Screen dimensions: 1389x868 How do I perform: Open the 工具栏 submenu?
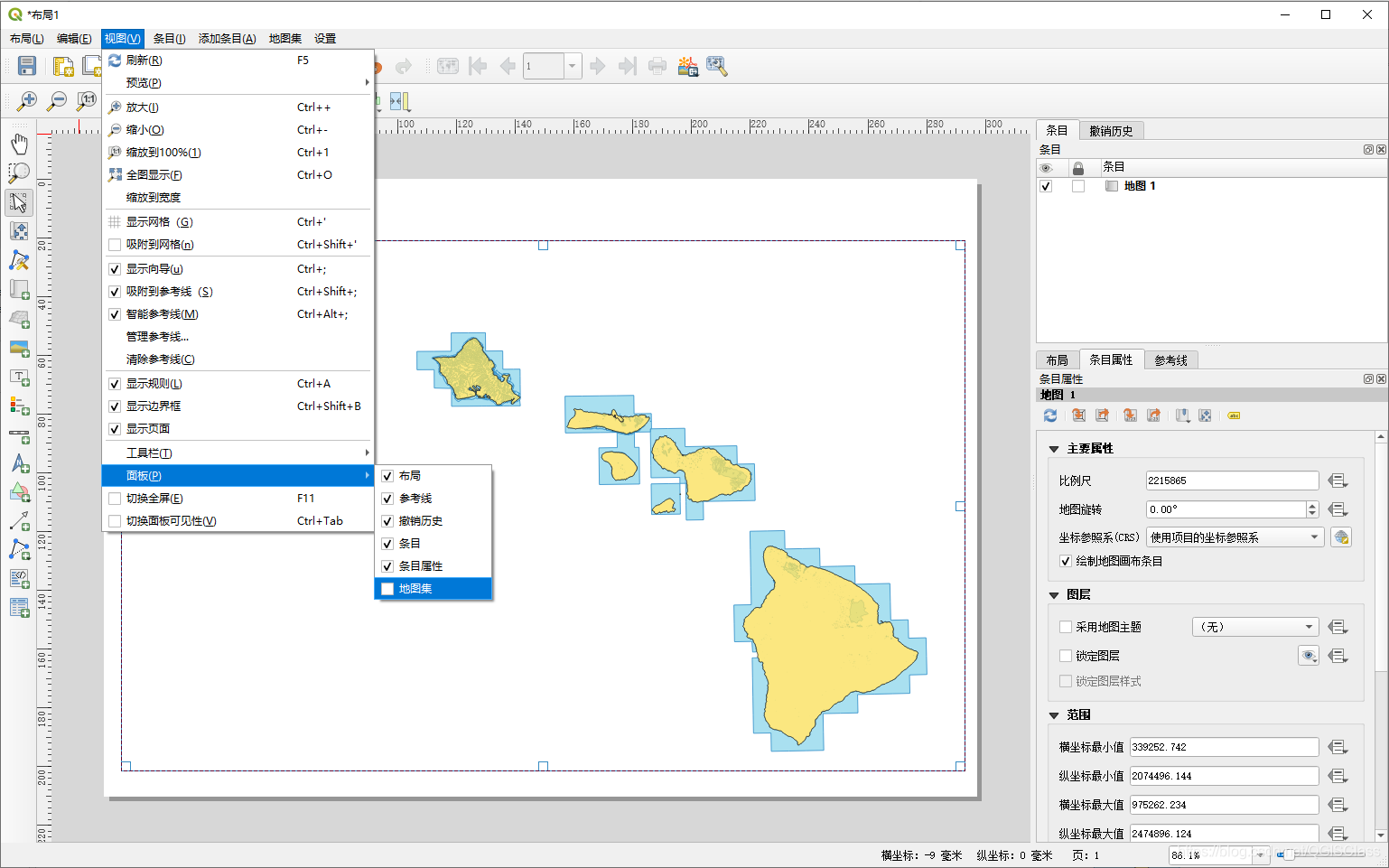(x=238, y=453)
